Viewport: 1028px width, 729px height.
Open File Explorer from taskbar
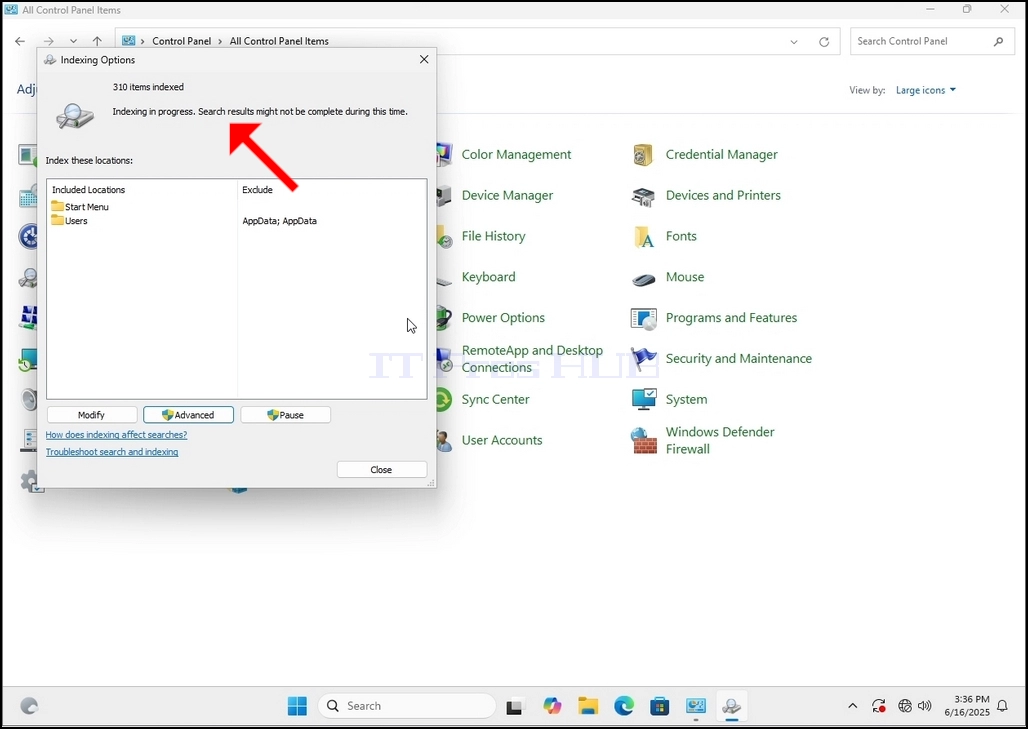click(588, 706)
